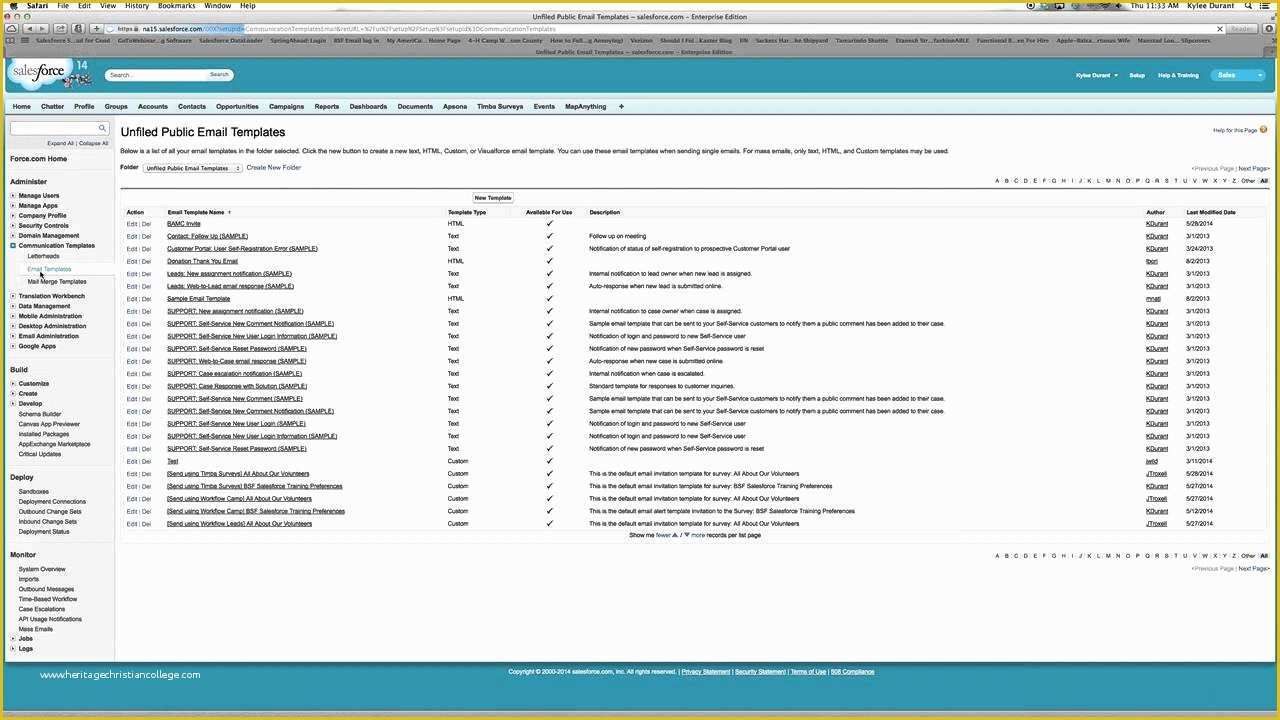This screenshot has height=720, width=1280.
Task: Switch to the Chatter tab
Action: point(52,106)
